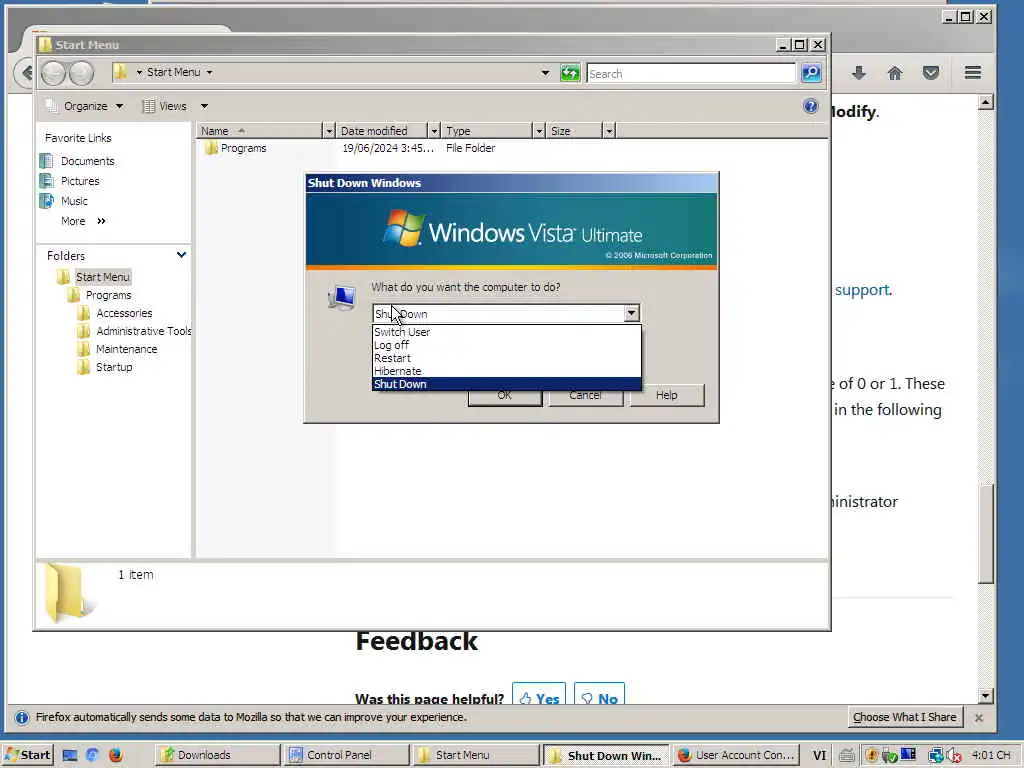Open Firefox hamburger menu
The image size is (1024, 768).
pyautogui.click(x=972, y=72)
